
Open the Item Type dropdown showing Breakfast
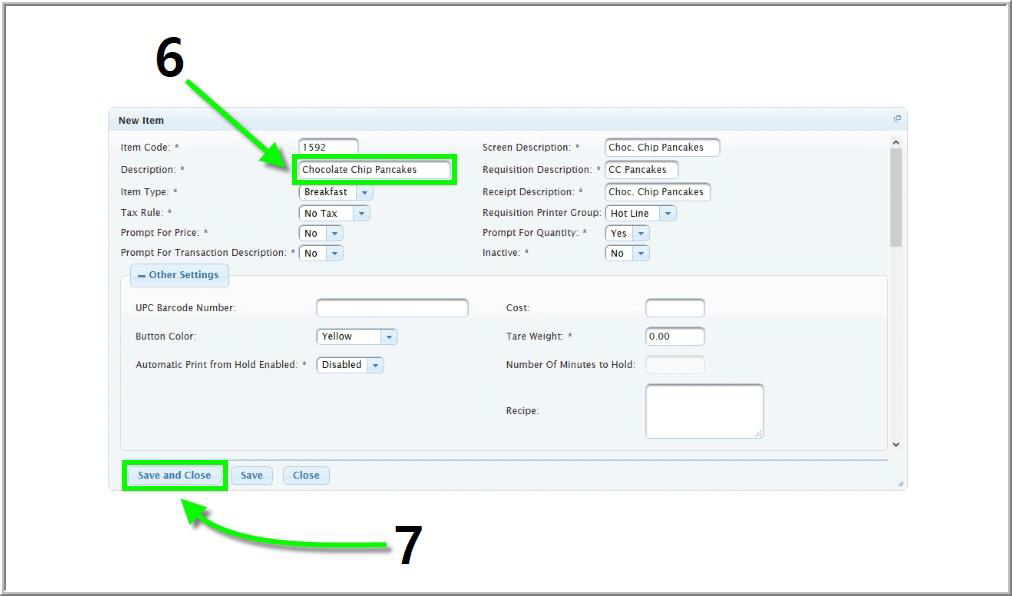364,192
